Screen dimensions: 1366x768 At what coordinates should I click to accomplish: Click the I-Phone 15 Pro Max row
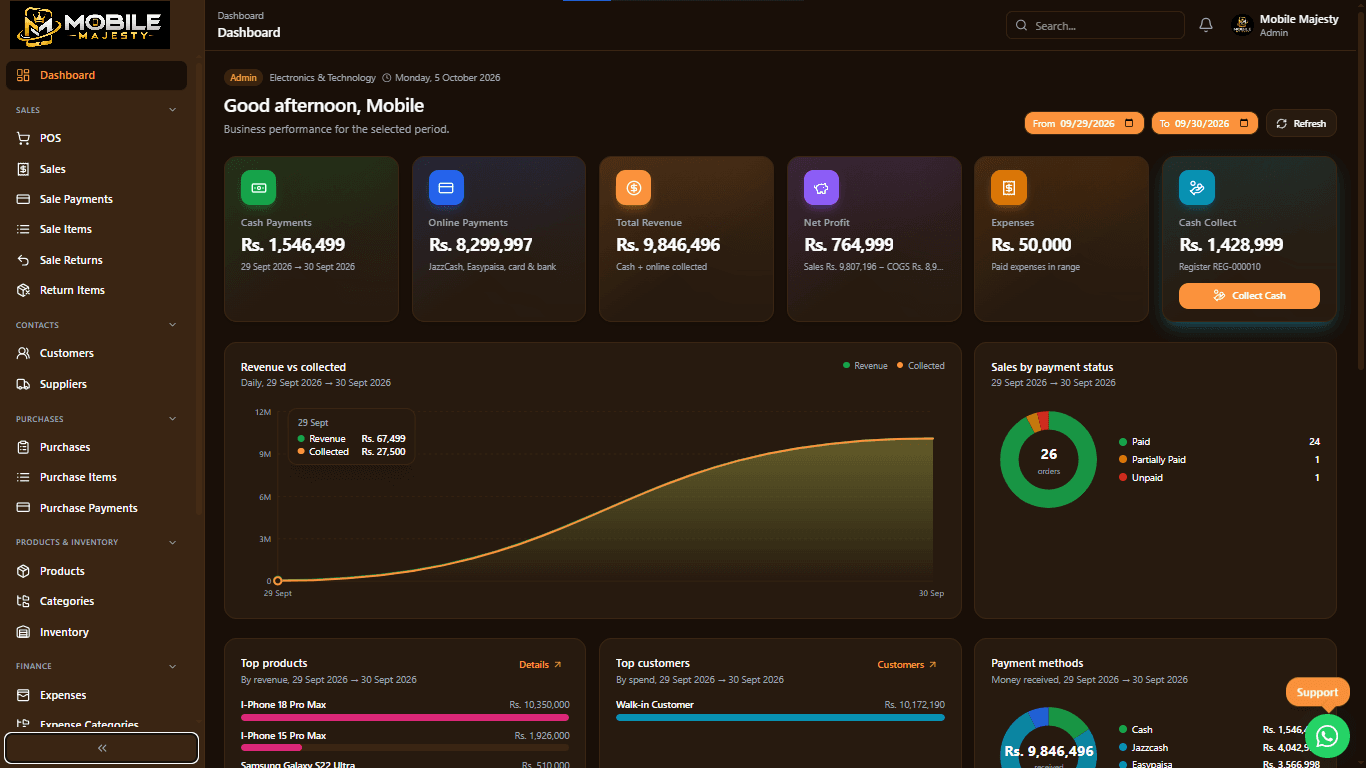coord(405,741)
